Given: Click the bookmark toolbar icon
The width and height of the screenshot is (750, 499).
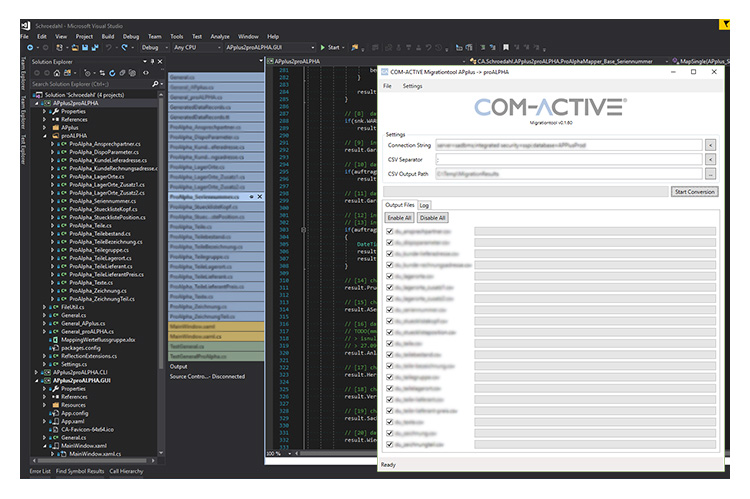Looking at the screenshot, I should point(506,47).
